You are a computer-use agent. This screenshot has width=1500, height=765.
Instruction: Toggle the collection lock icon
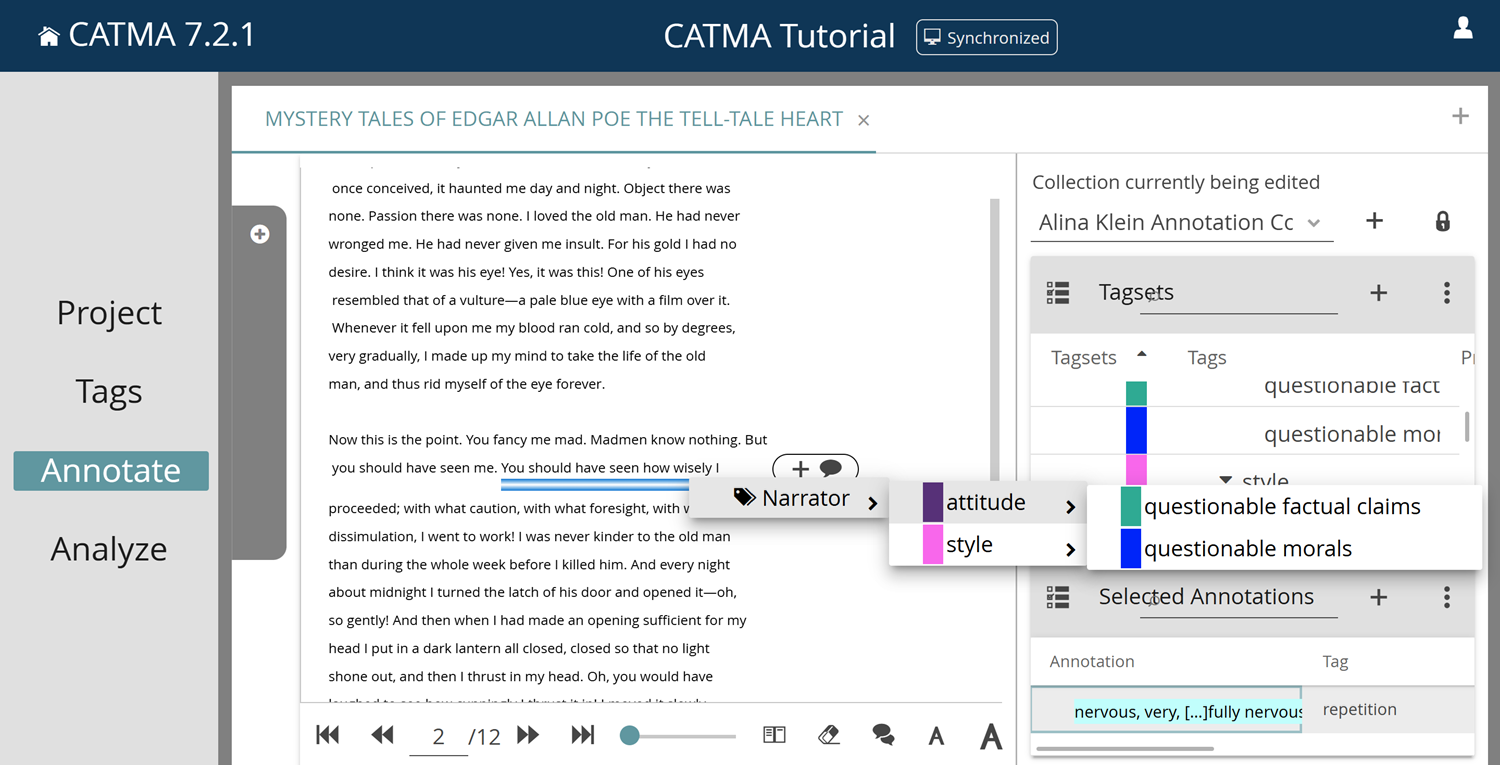point(1442,221)
